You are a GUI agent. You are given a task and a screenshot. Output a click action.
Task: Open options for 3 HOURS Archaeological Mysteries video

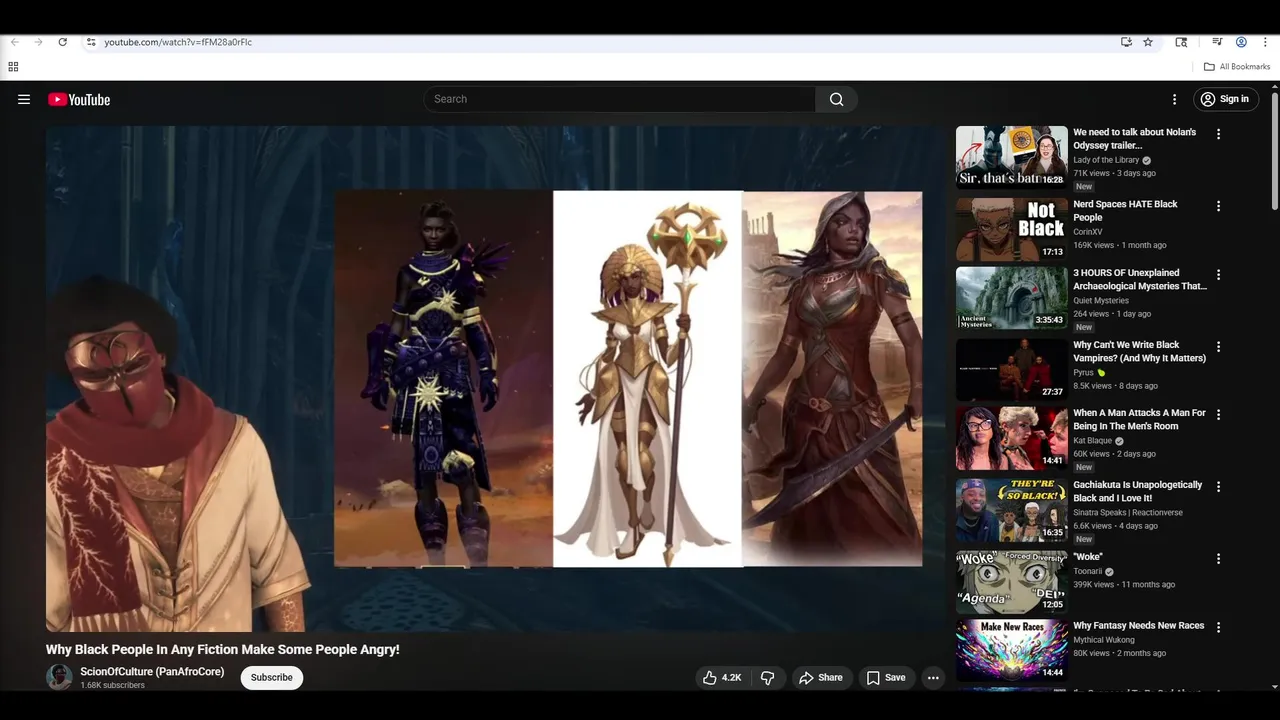(x=1218, y=274)
